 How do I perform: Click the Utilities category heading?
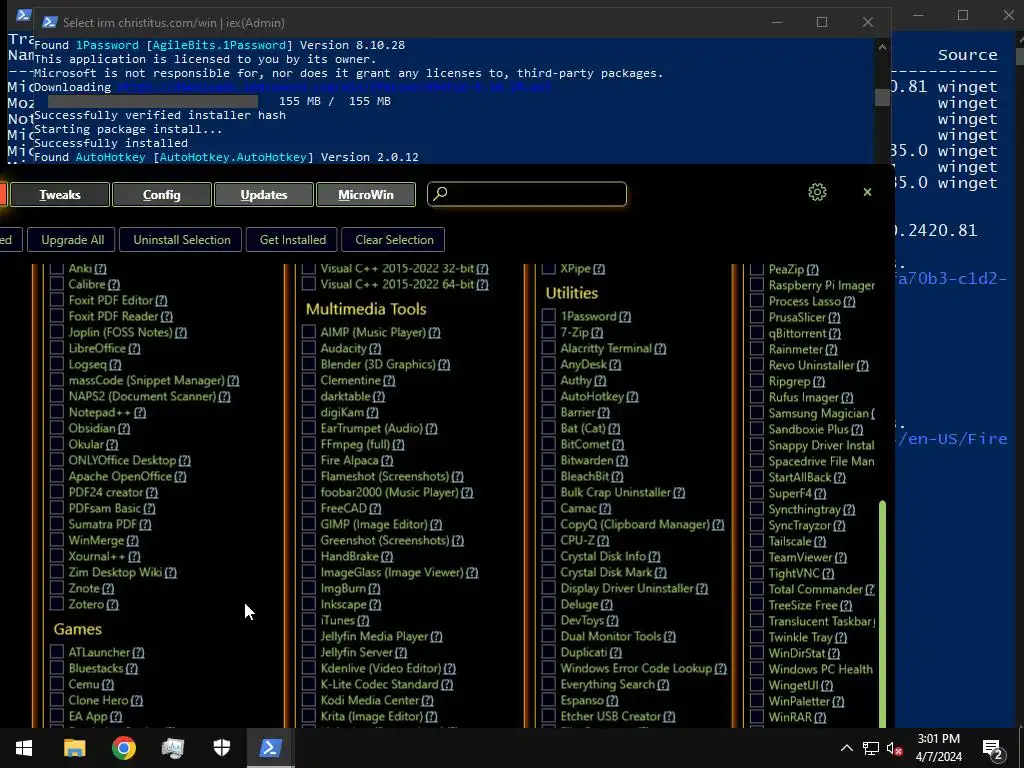click(x=571, y=293)
